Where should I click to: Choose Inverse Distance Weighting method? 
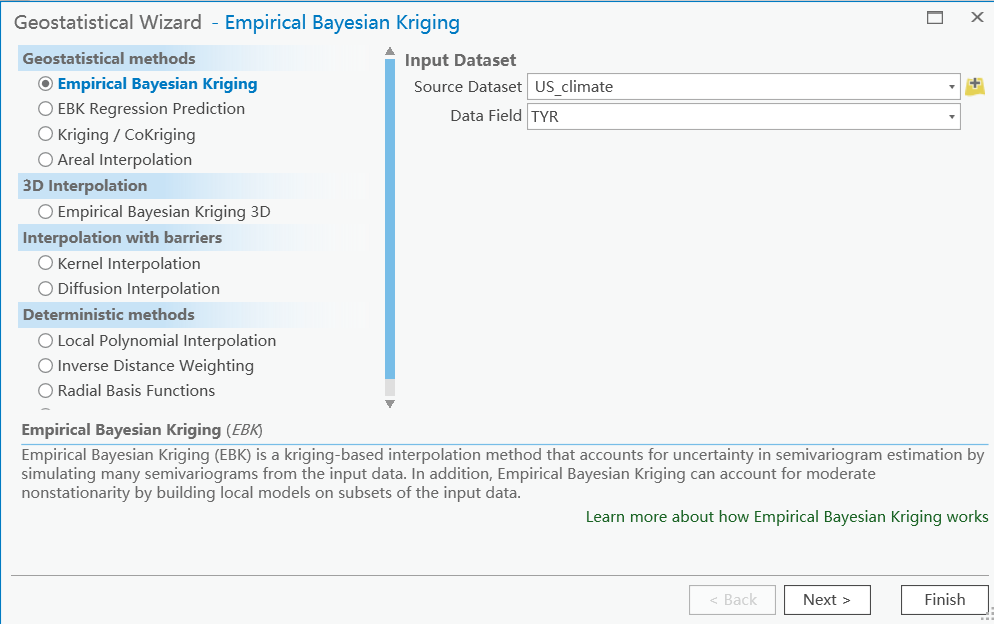(x=45, y=366)
